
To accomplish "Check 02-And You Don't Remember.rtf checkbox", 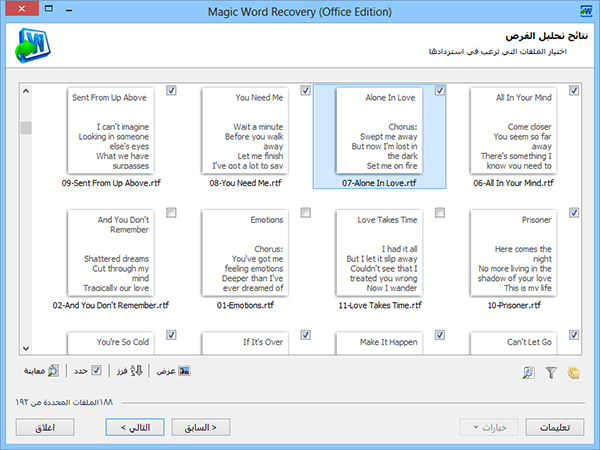I will 171,212.
